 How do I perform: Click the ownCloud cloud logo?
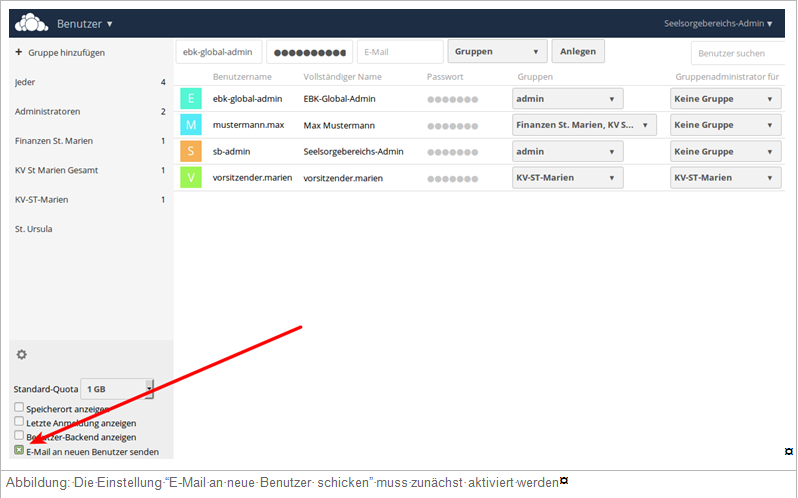(x=34, y=23)
